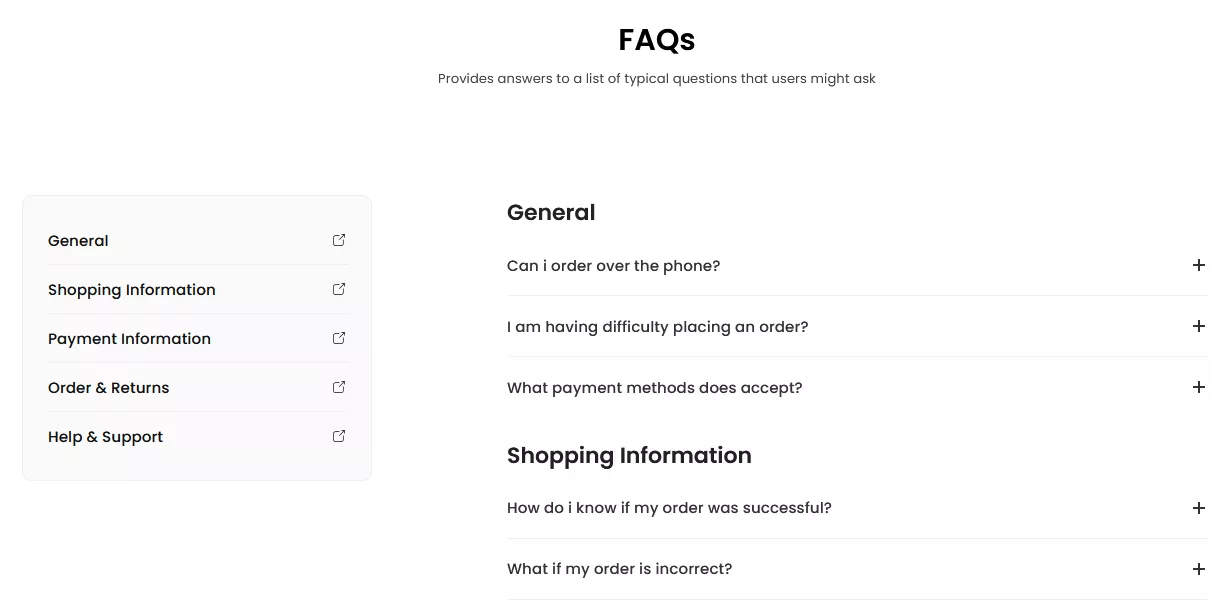Open the Order & Returns sidebar link
This screenshot has height=600, width=1230.
coord(108,387)
